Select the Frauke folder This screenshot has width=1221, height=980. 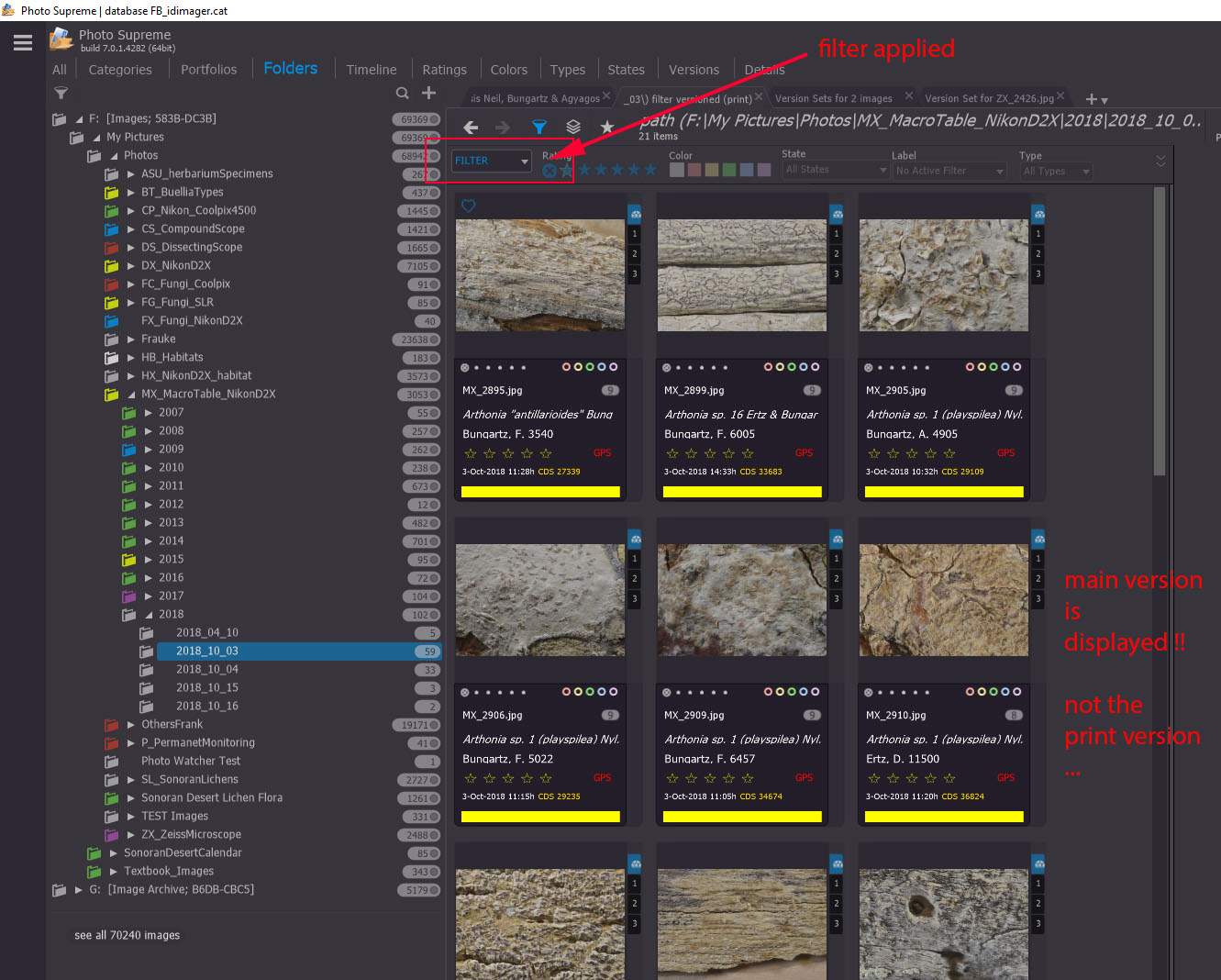pyautogui.click(x=159, y=340)
